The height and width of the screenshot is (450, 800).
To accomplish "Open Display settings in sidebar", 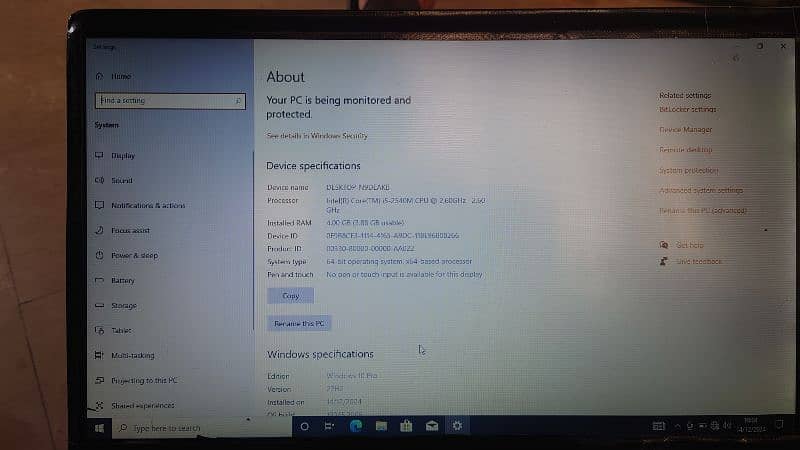I will 123,156.
